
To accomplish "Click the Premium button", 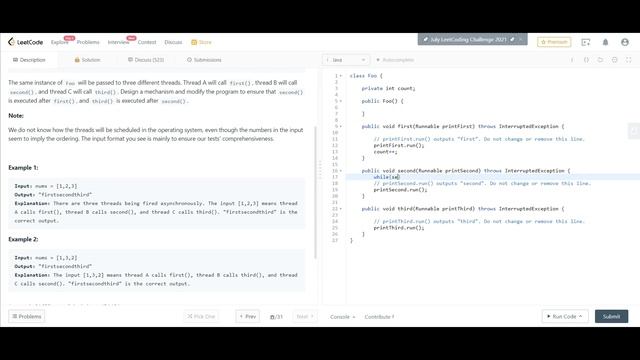I will tap(554, 42).
